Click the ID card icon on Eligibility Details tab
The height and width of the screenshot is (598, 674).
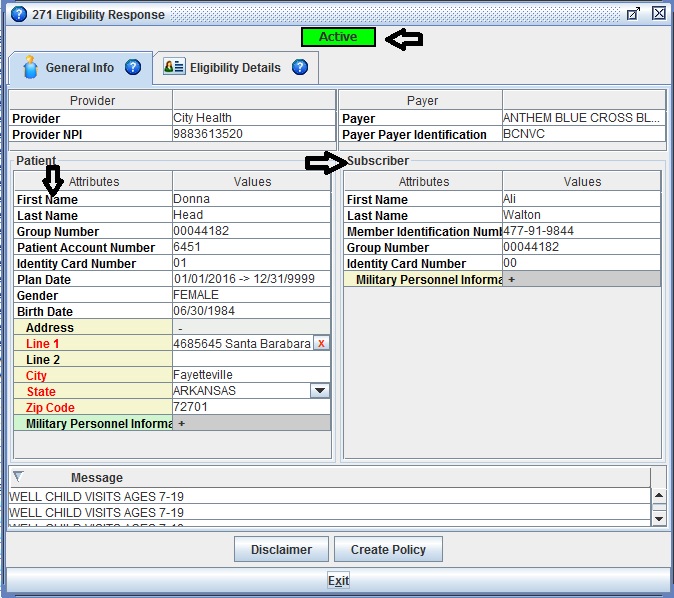click(174, 67)
